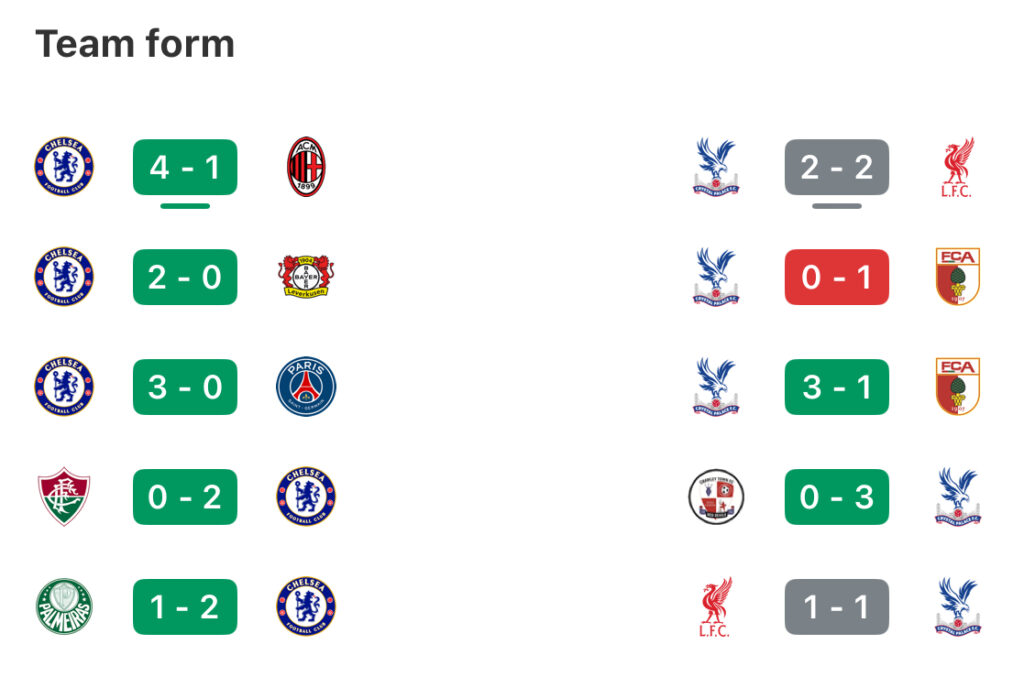Screen dimensions: 1024x677
Task: Click the Fluminense club badge
Action: pos(63,496)
